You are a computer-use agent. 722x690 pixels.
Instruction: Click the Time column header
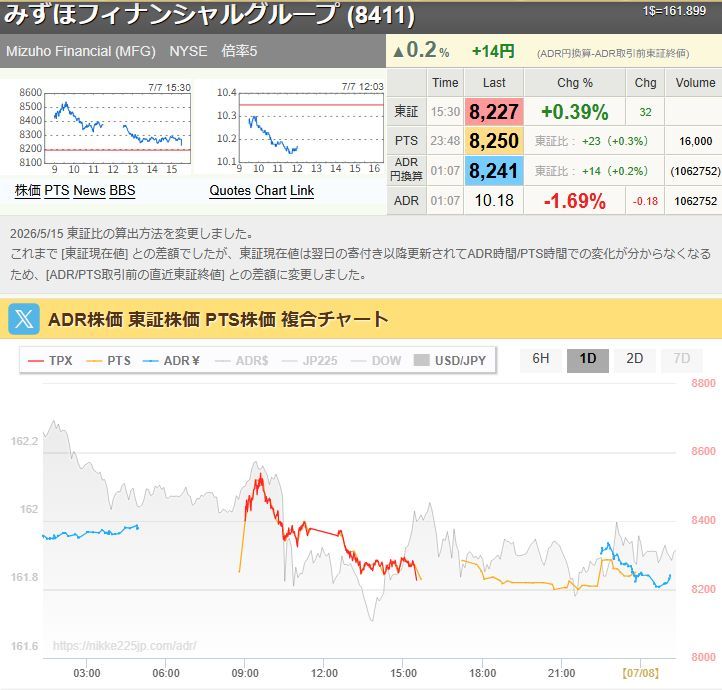(445, 83)
